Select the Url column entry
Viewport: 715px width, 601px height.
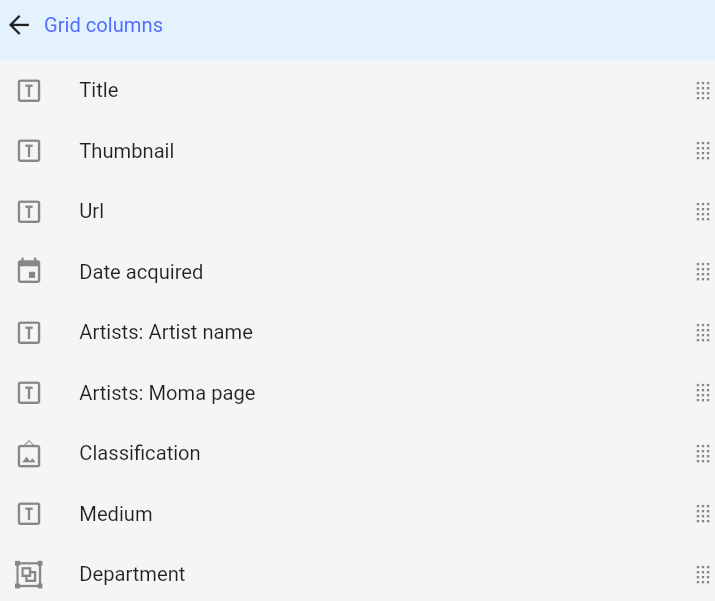[x=92, y=212]
